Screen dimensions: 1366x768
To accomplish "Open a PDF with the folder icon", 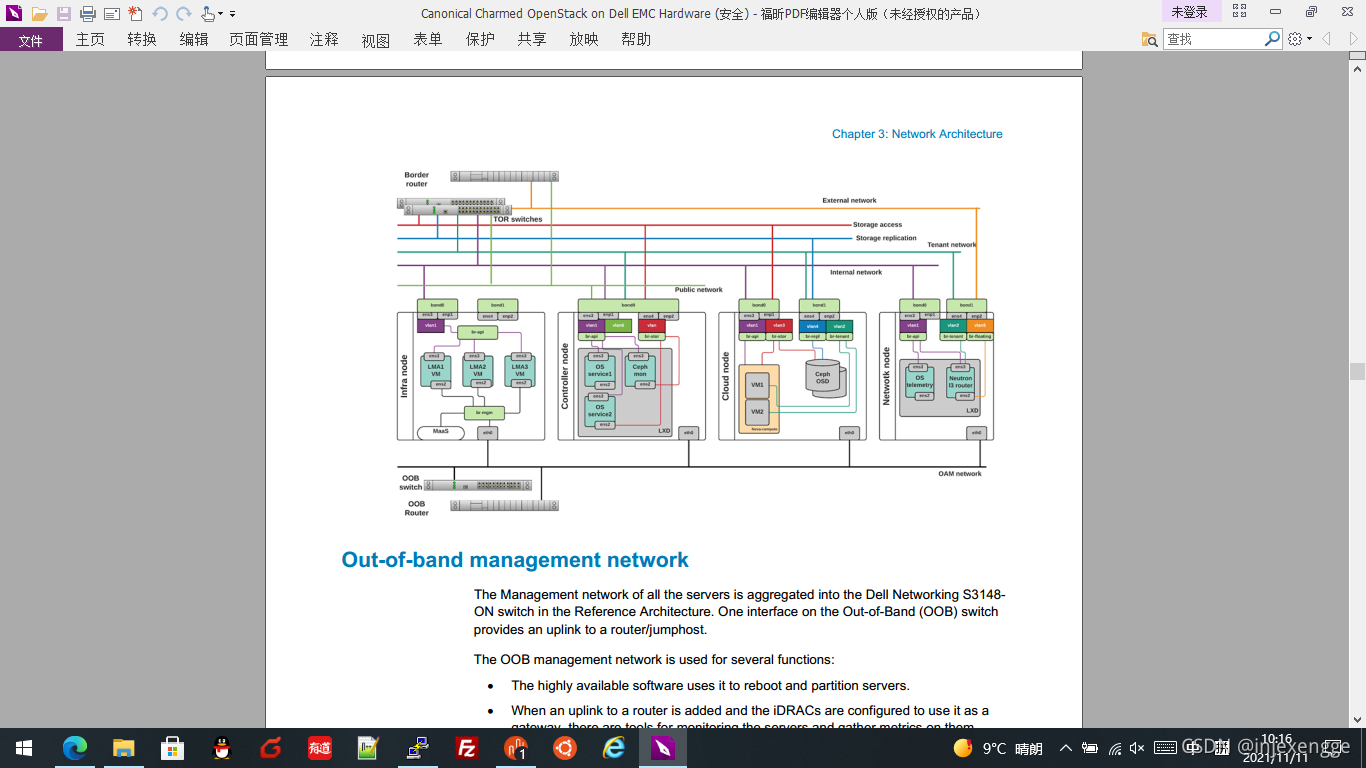I will [x=39, y=14].
